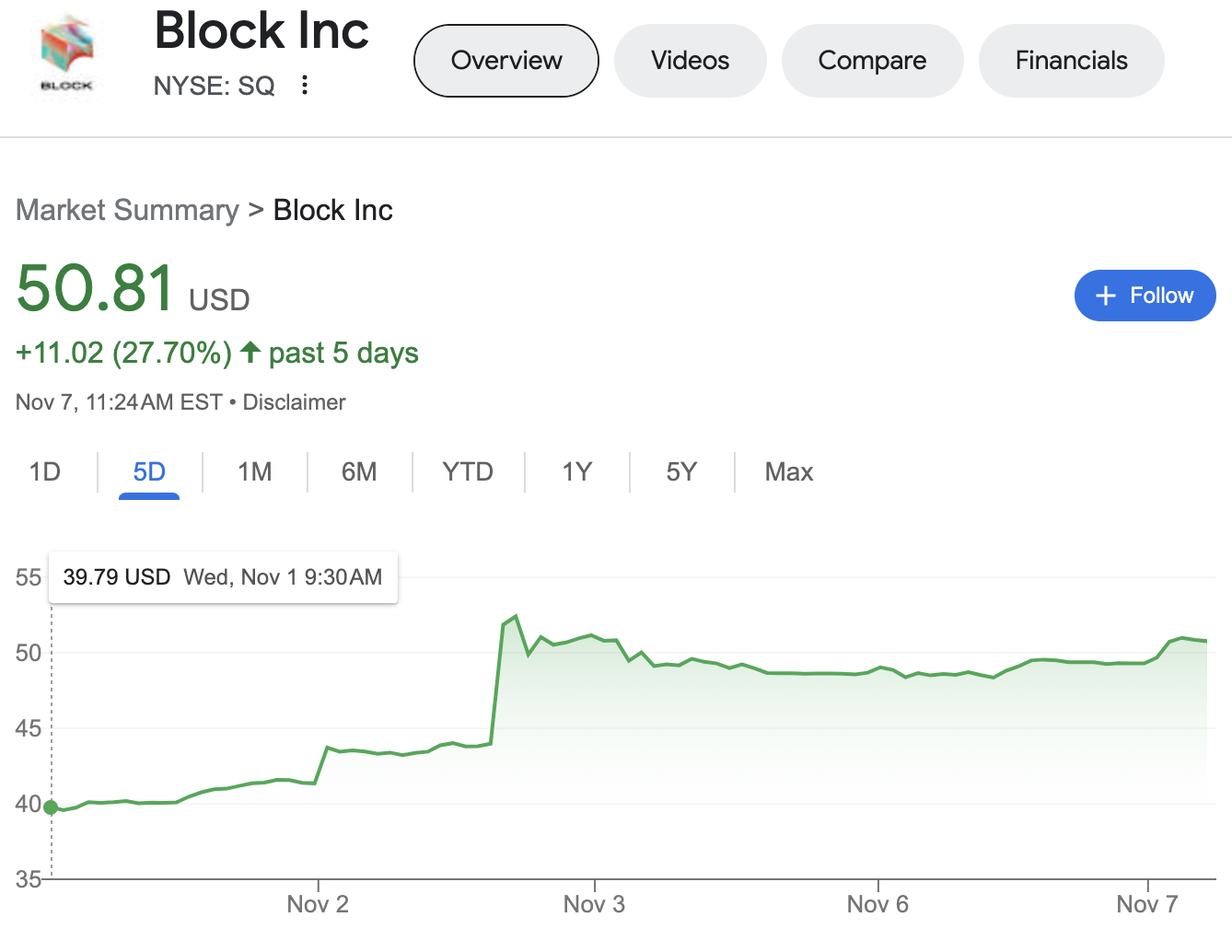Select the 1D time range
This screenshot has width=1232, height=952.
click(44, 472)
